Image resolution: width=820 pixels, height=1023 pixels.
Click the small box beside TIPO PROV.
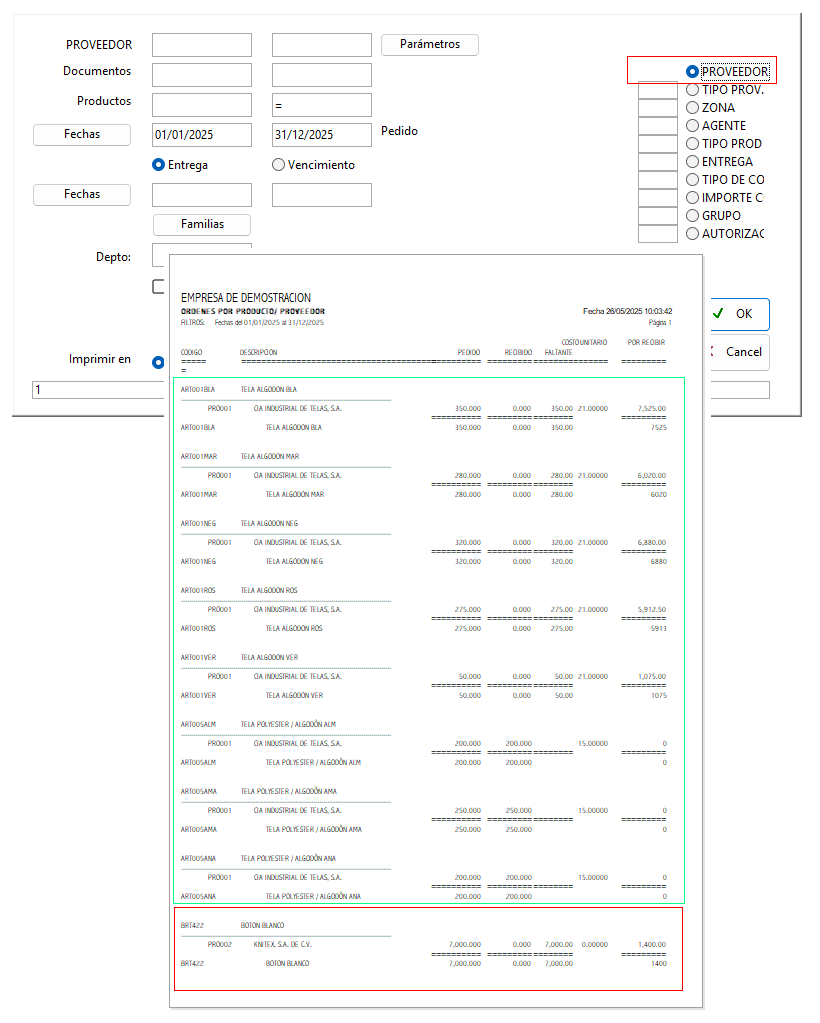click(x=658, y=90)
